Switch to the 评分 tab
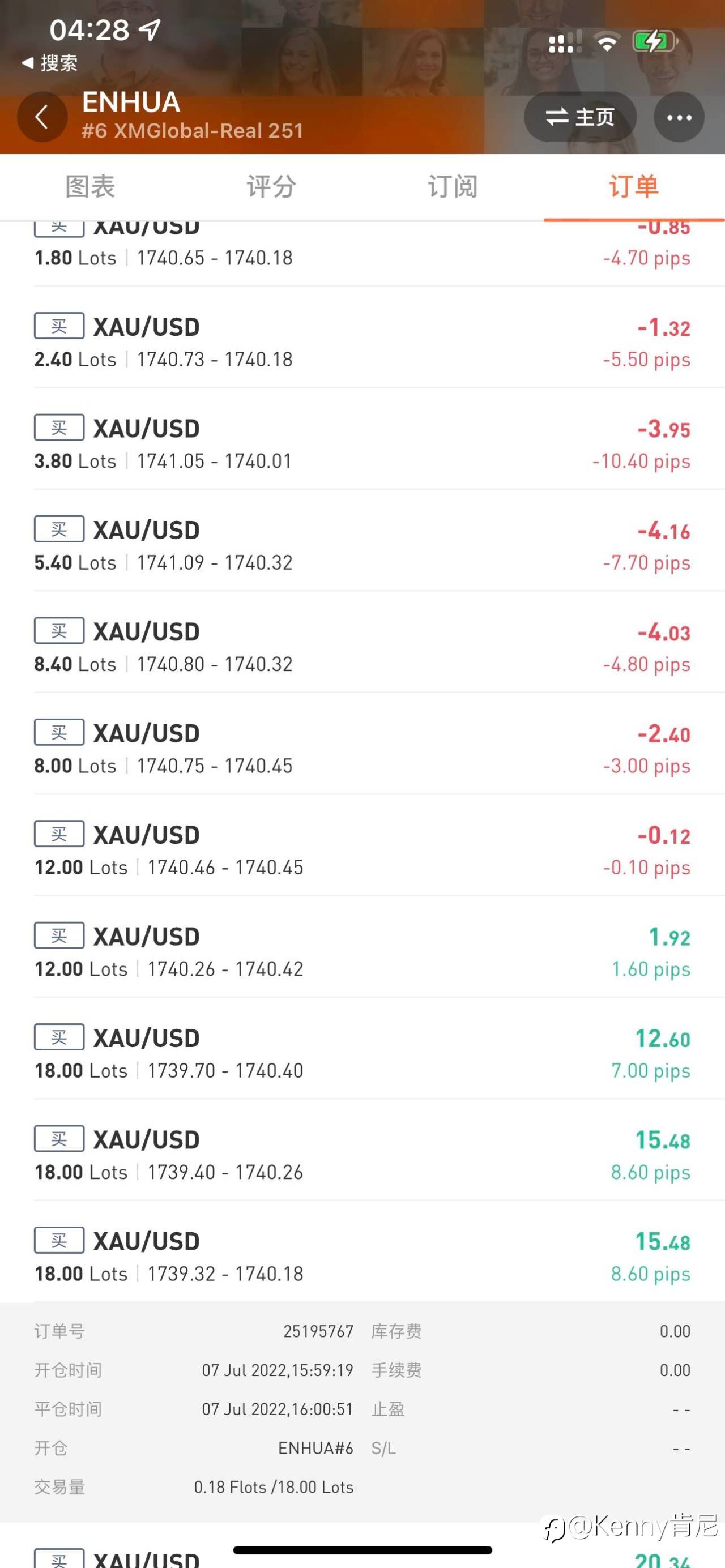The width and height of the screenshot is (725, 1568). click(x=271, y=186)
